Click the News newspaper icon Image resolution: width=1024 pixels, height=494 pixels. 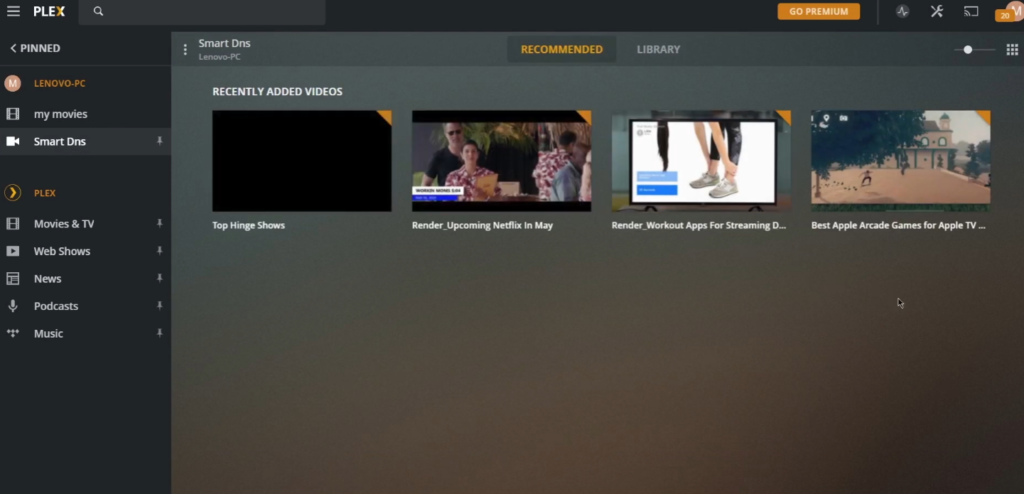pos(12,278)
